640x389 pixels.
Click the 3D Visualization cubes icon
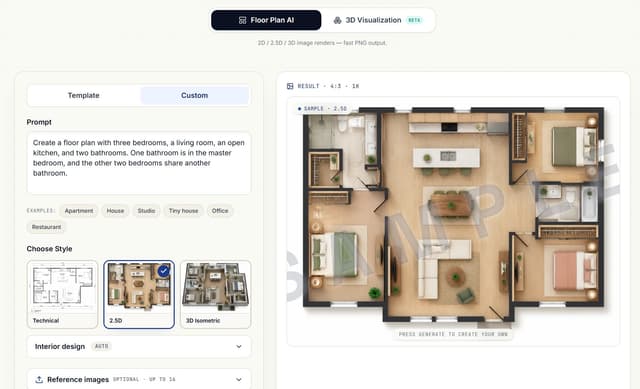337,20
